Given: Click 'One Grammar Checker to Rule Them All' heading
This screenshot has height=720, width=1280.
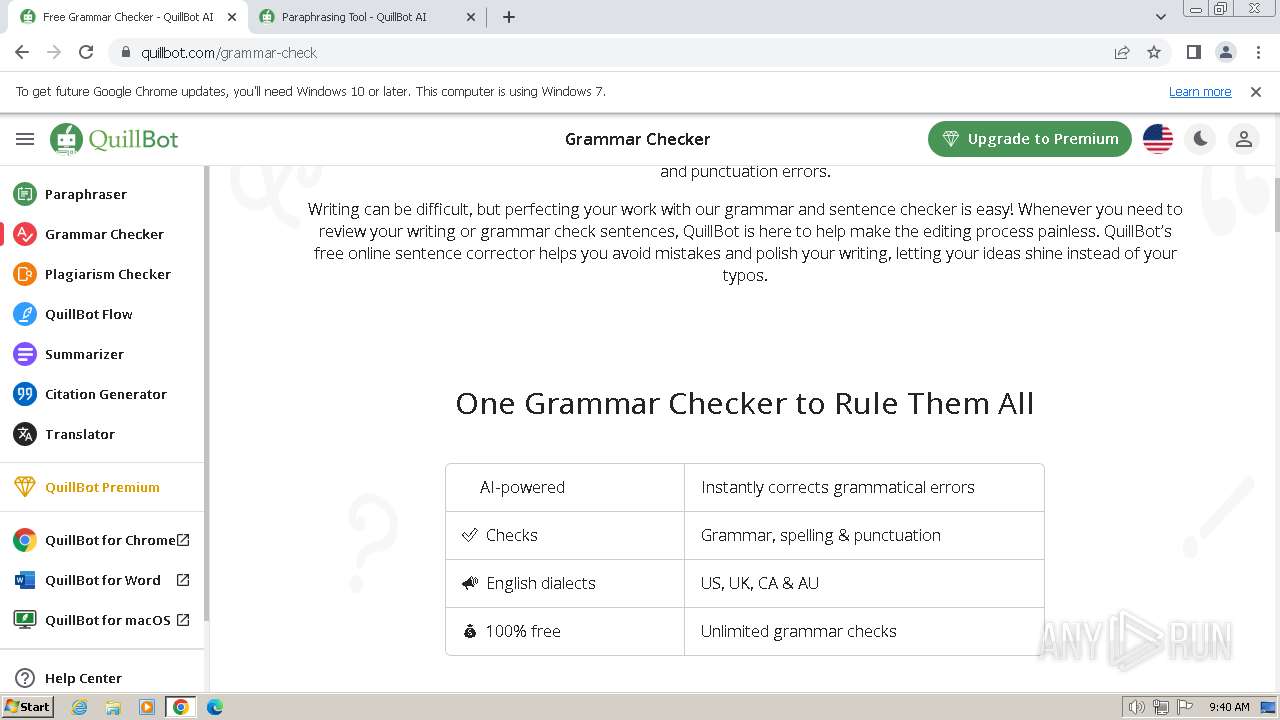Looking at the screenshot, I should [745, 403].
